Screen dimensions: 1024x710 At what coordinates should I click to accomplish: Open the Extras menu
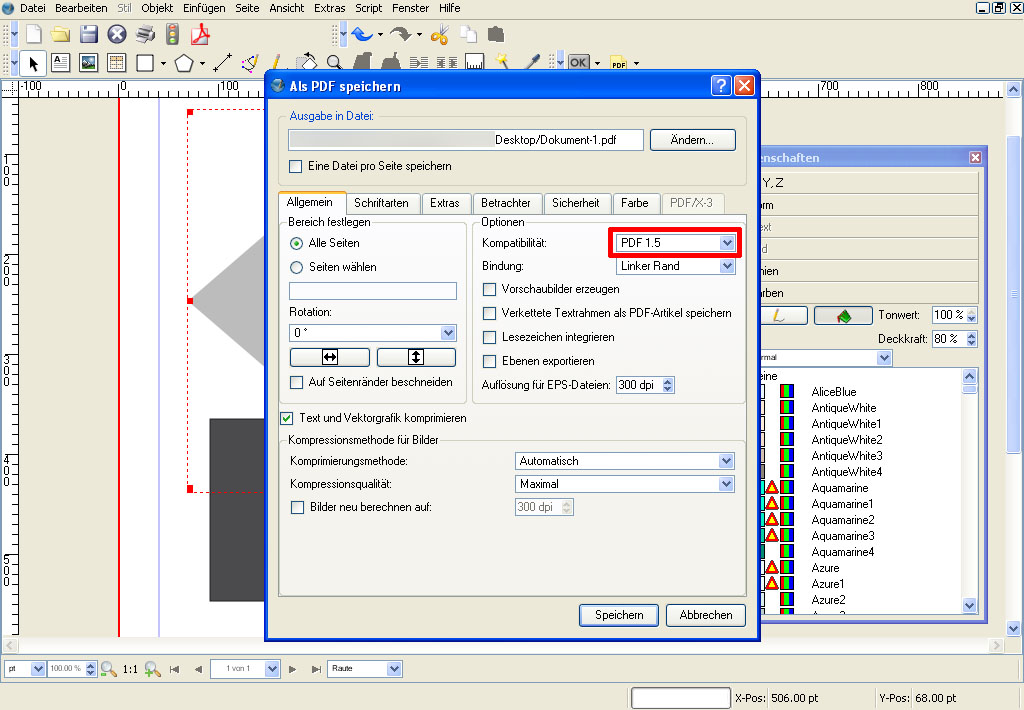click(329, 8)
